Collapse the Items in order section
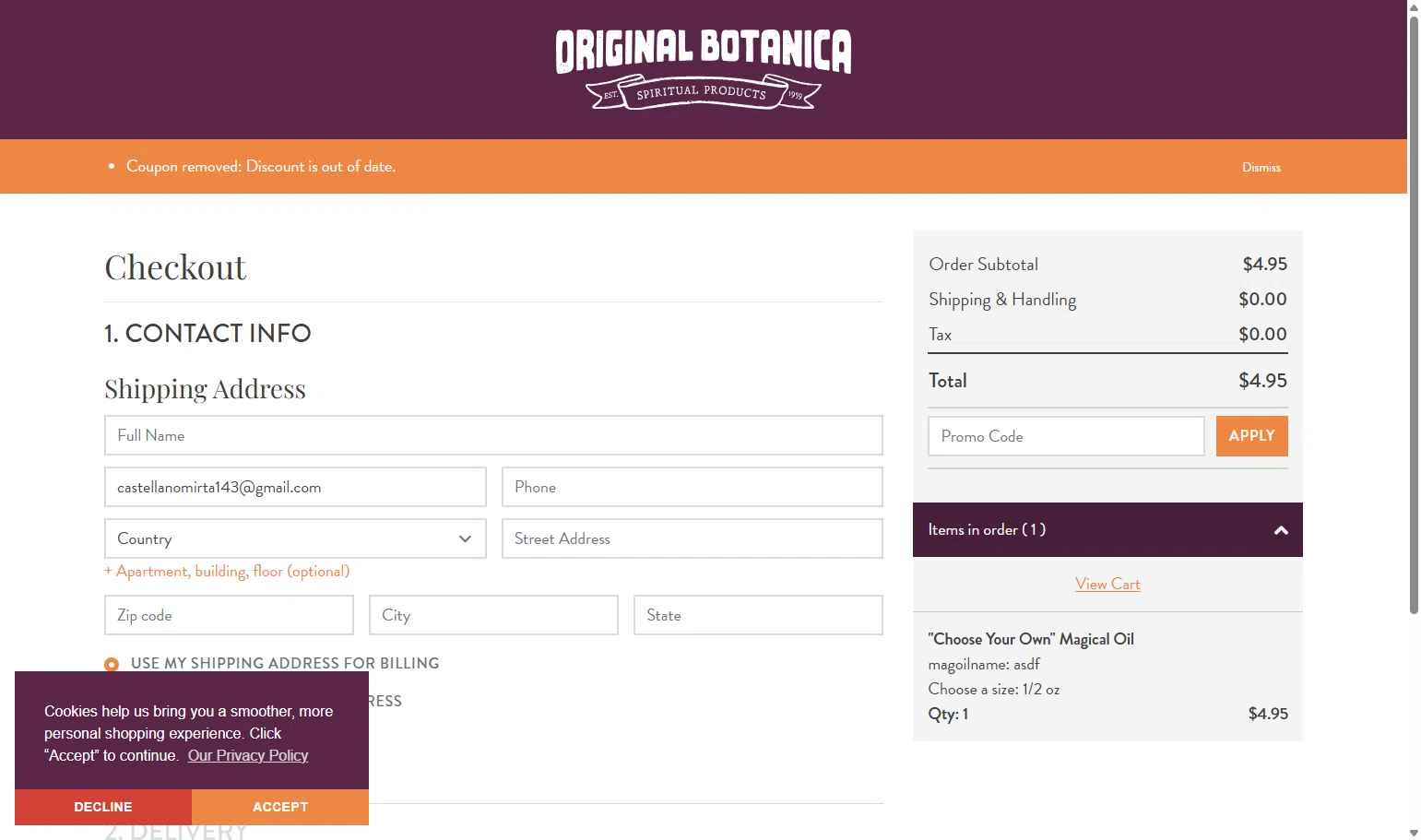 [x=1107, y=529]
